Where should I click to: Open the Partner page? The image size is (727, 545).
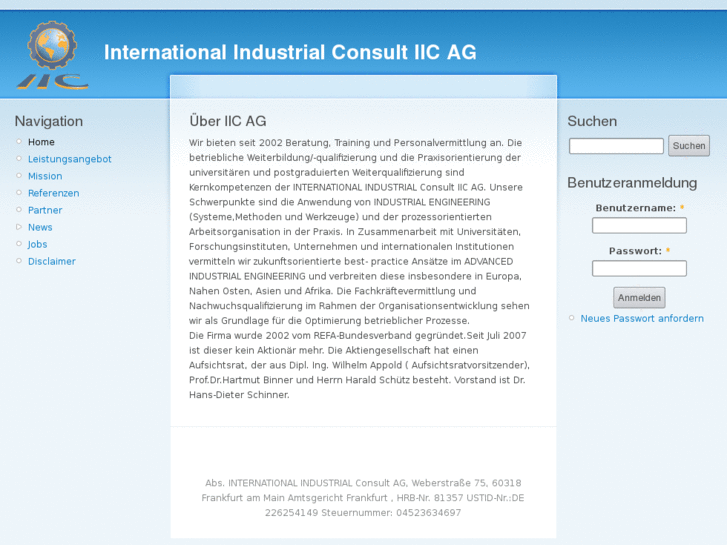(x=45, y=210)
